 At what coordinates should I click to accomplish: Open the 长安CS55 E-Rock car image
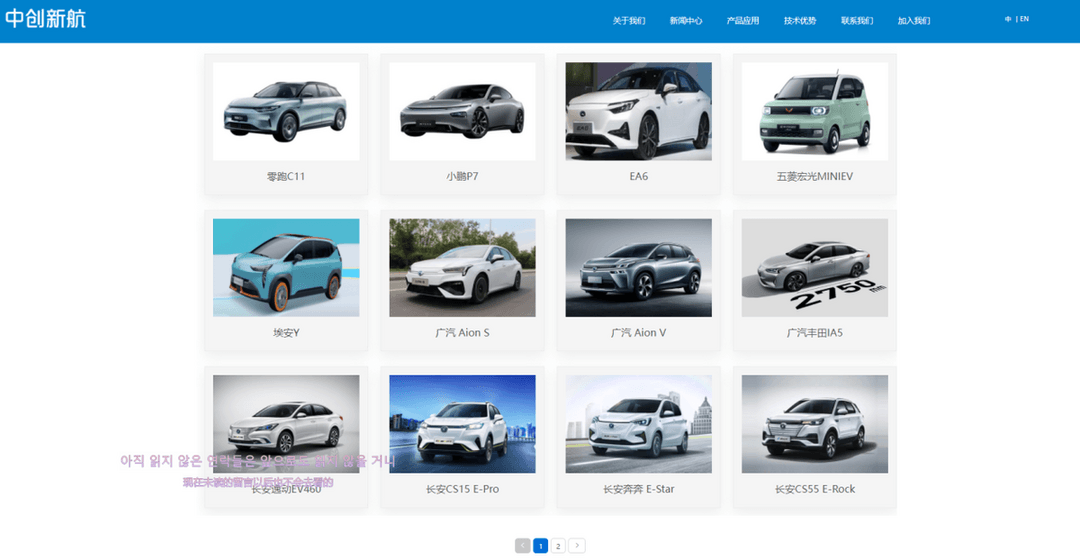point(815,424)
